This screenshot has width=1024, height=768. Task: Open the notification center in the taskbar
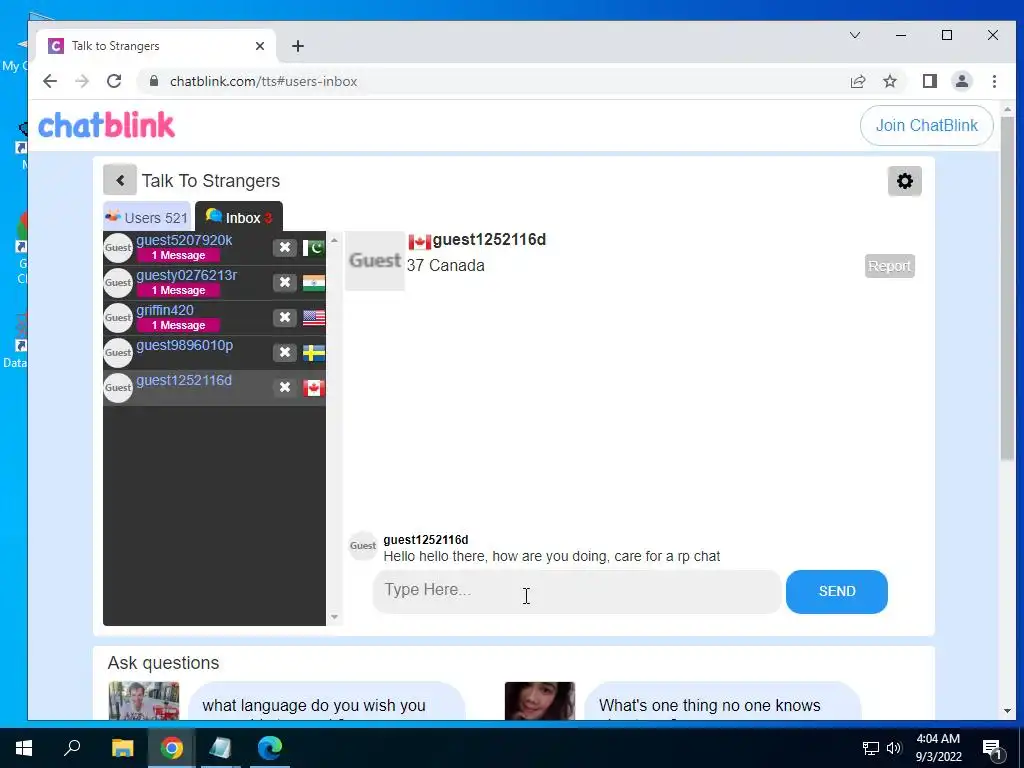[x=993, y=748]
